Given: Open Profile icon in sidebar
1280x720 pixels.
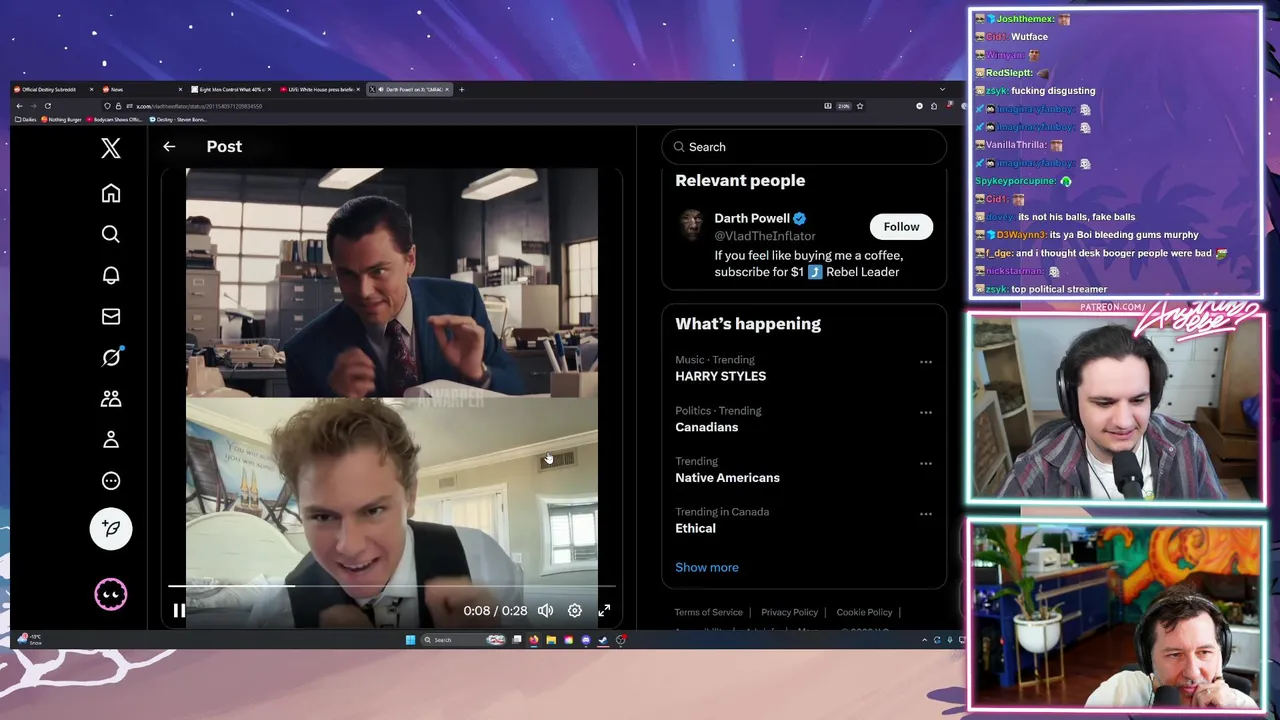Looking at the screenshot, I should point(111,439).
